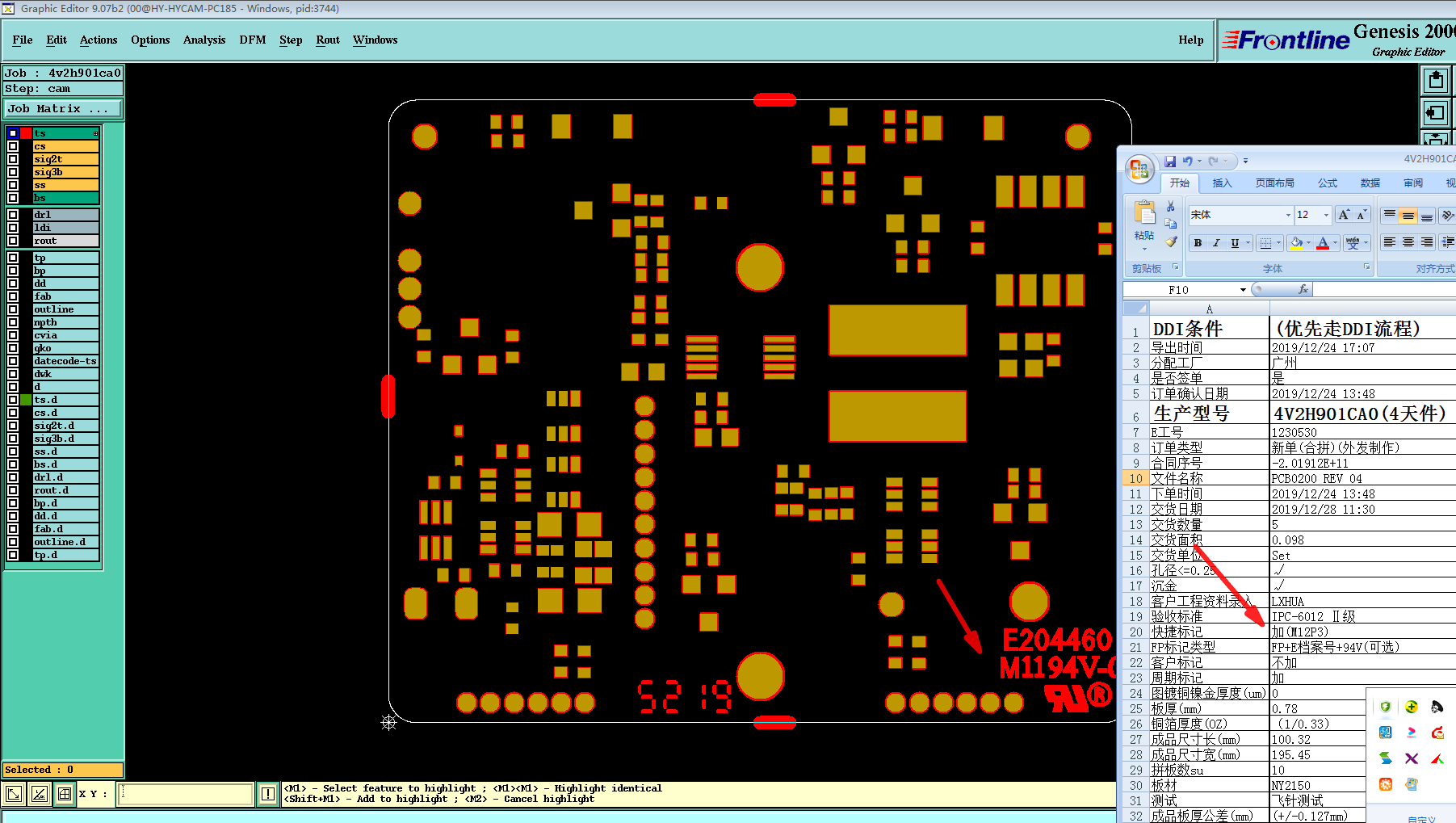
Task: Click the Copy icon in Excel ribbon
Action: 1171,224
